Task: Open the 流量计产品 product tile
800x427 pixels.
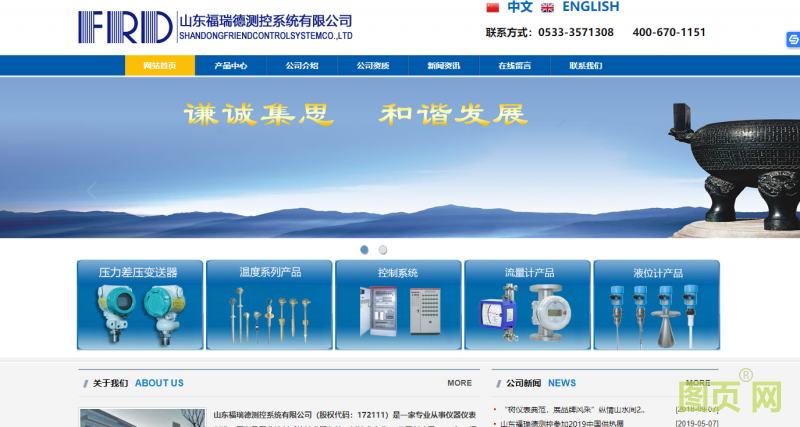Action: (x=527, y=305)
